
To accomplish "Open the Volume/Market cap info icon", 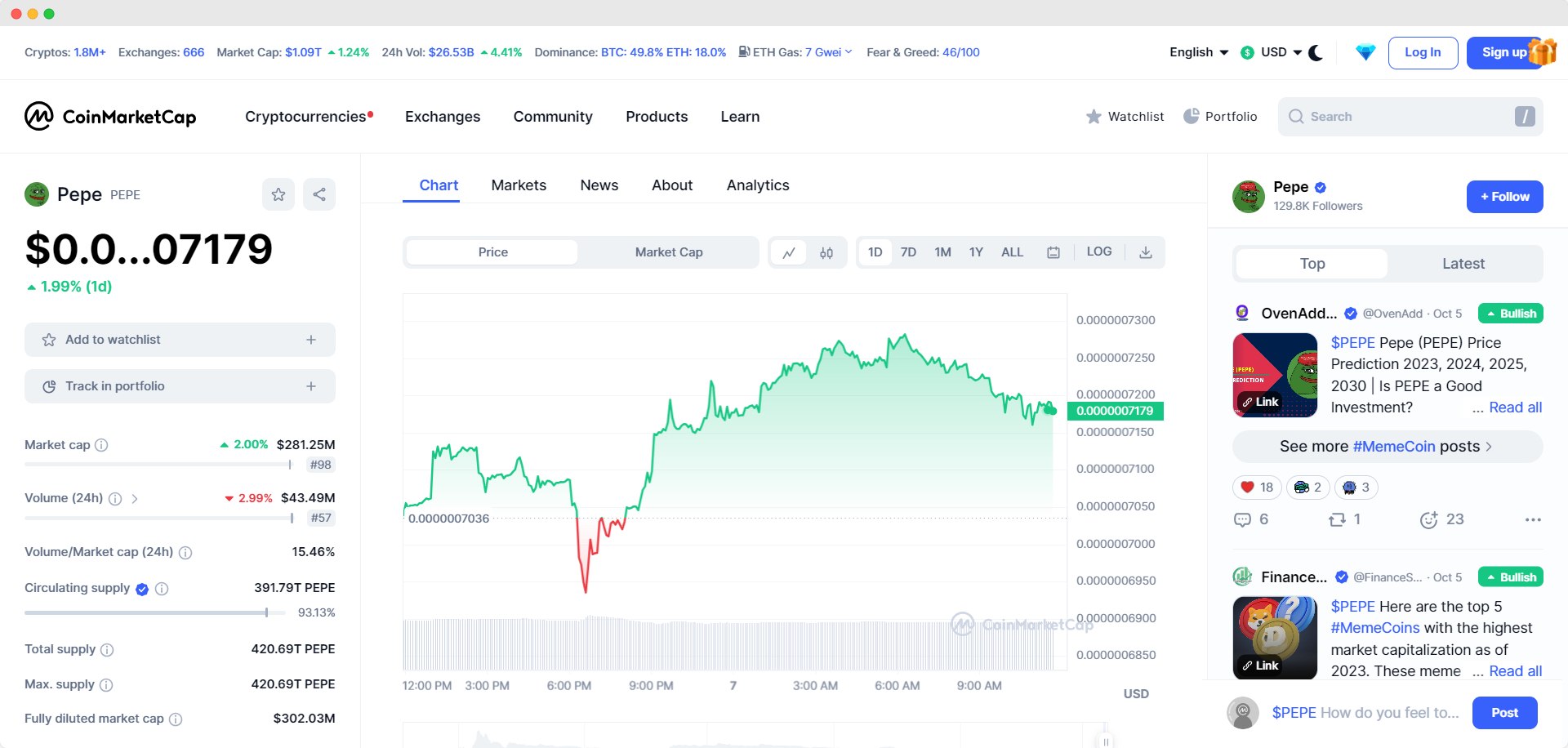I will [185, 553].
